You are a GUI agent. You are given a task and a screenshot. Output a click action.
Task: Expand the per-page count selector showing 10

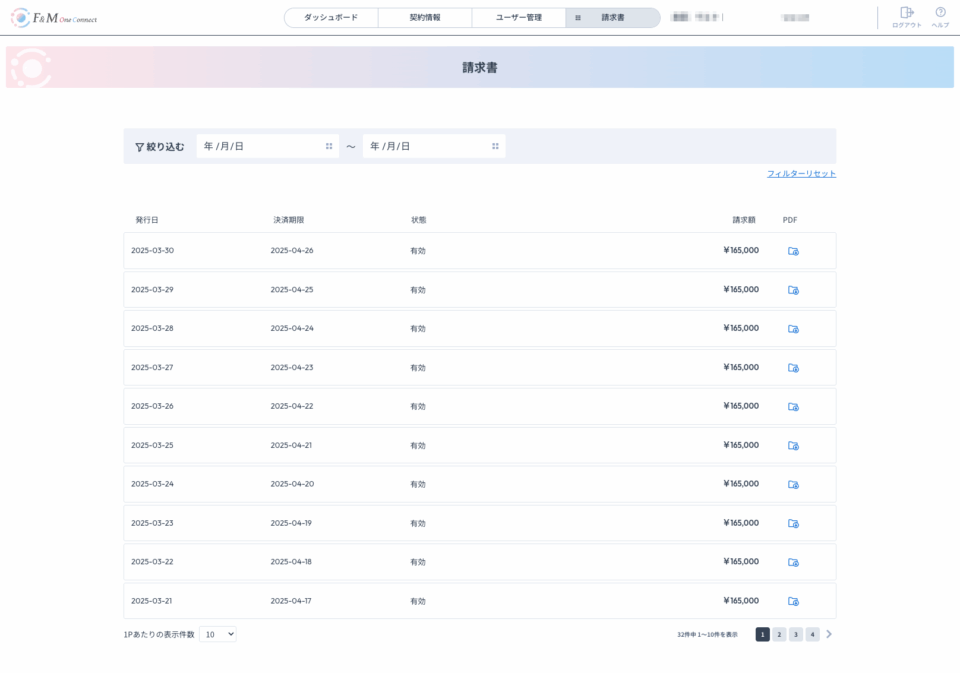point(218,632)
